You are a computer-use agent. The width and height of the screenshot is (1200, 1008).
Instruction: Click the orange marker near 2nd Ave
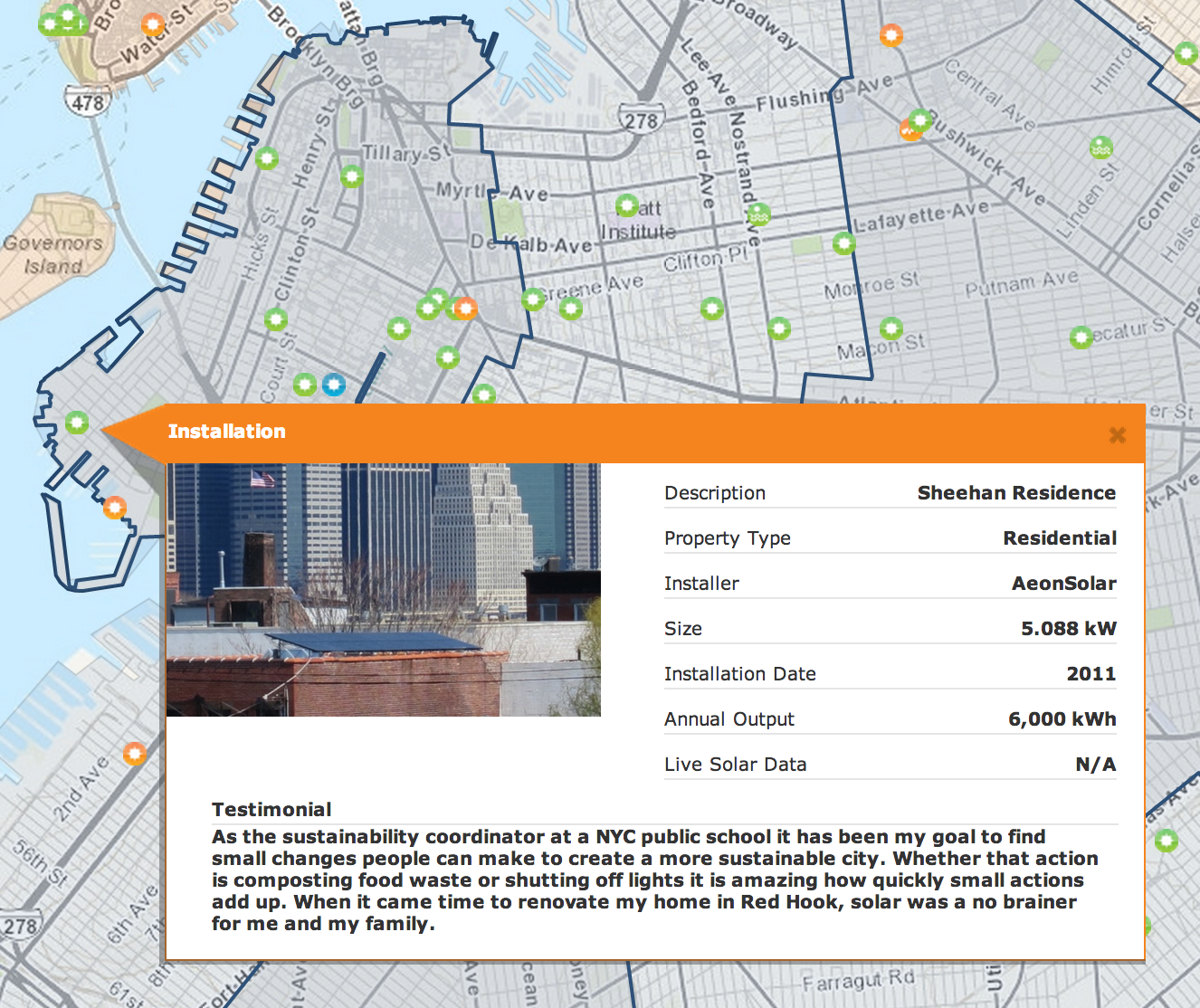point(135,753)
